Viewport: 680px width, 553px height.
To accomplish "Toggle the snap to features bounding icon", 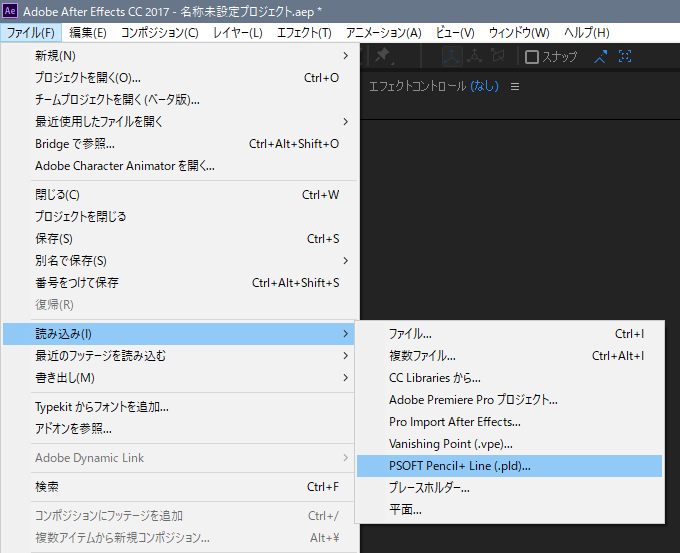I will (625, 56).
